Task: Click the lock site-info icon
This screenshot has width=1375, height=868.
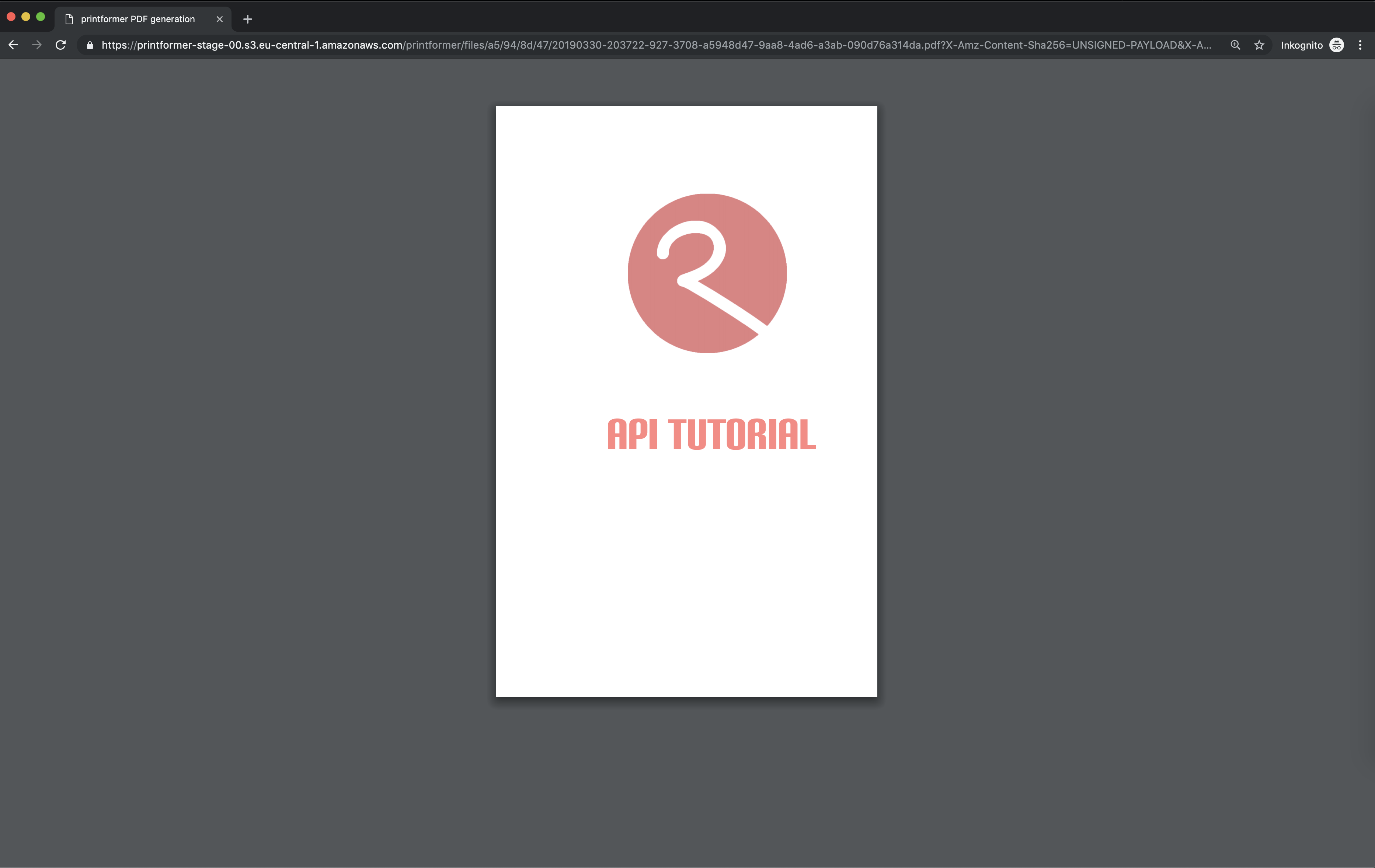Action: click(90, 45)
